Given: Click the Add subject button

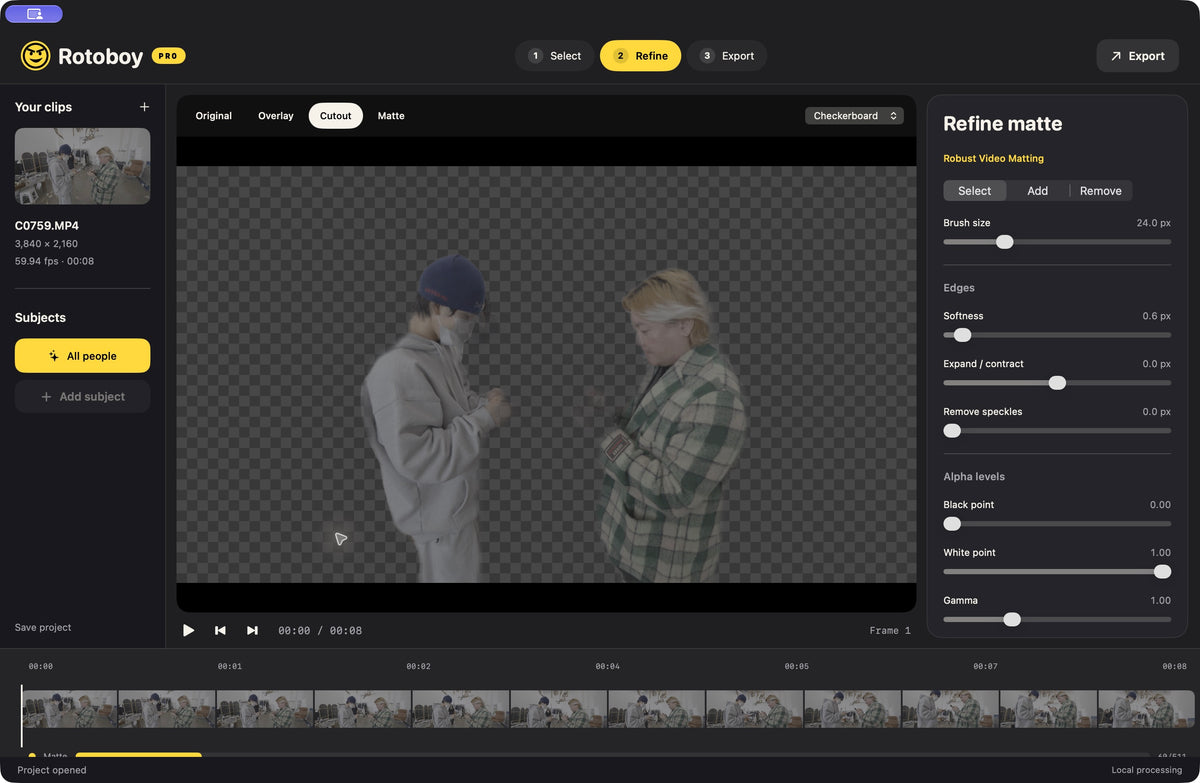Looking at the screenshot, I should coord(82,397).
